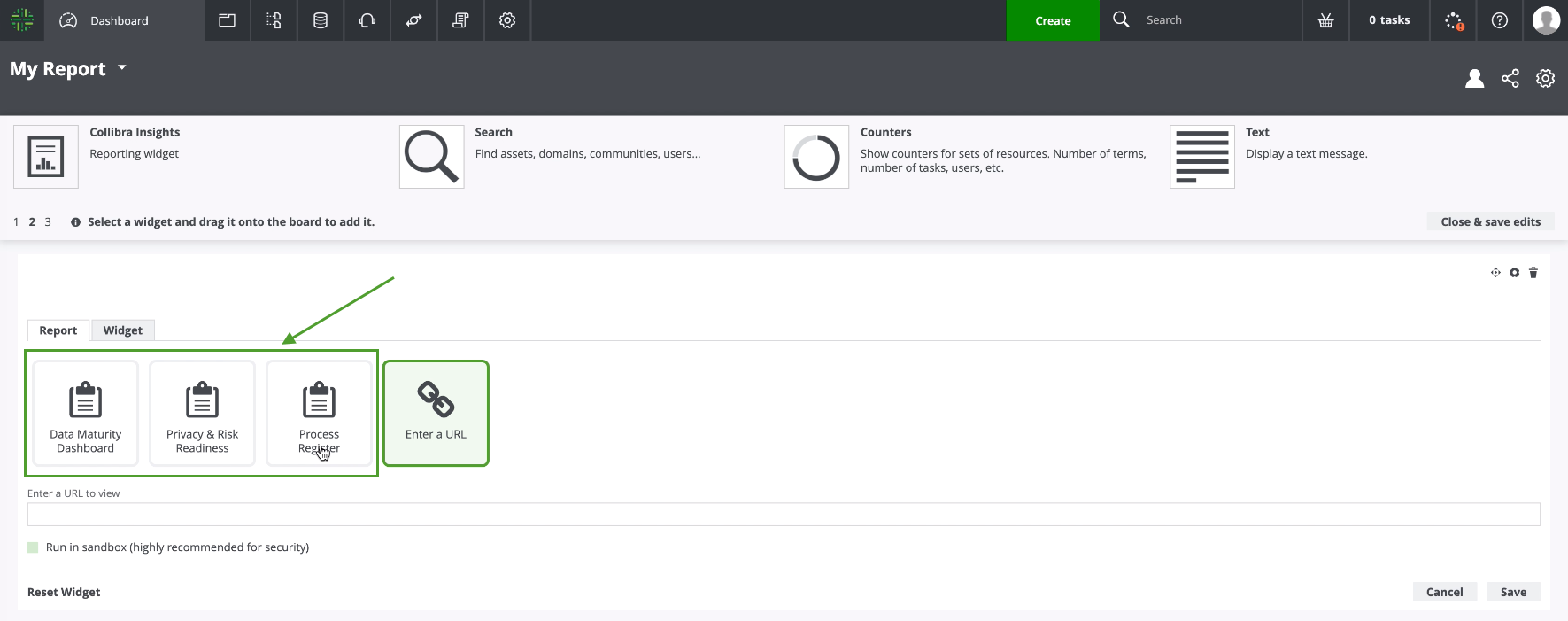This screenshot has width=1568, height=621.
Task: Click the Enter a URL to view field
Action: click(x=783, y=515)
